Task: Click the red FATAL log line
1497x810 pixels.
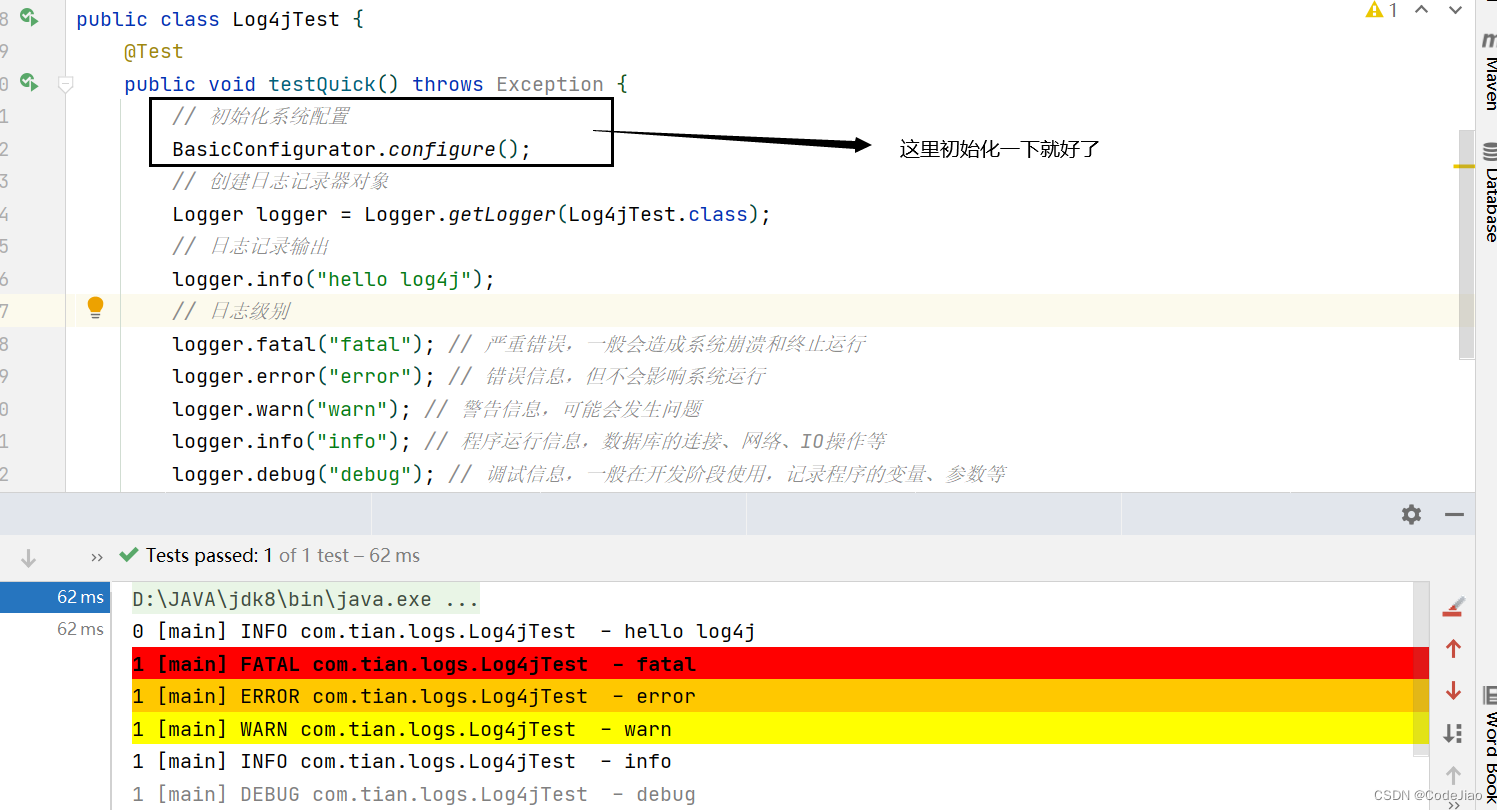Action: pyautogui.click(x=780, y=664)
